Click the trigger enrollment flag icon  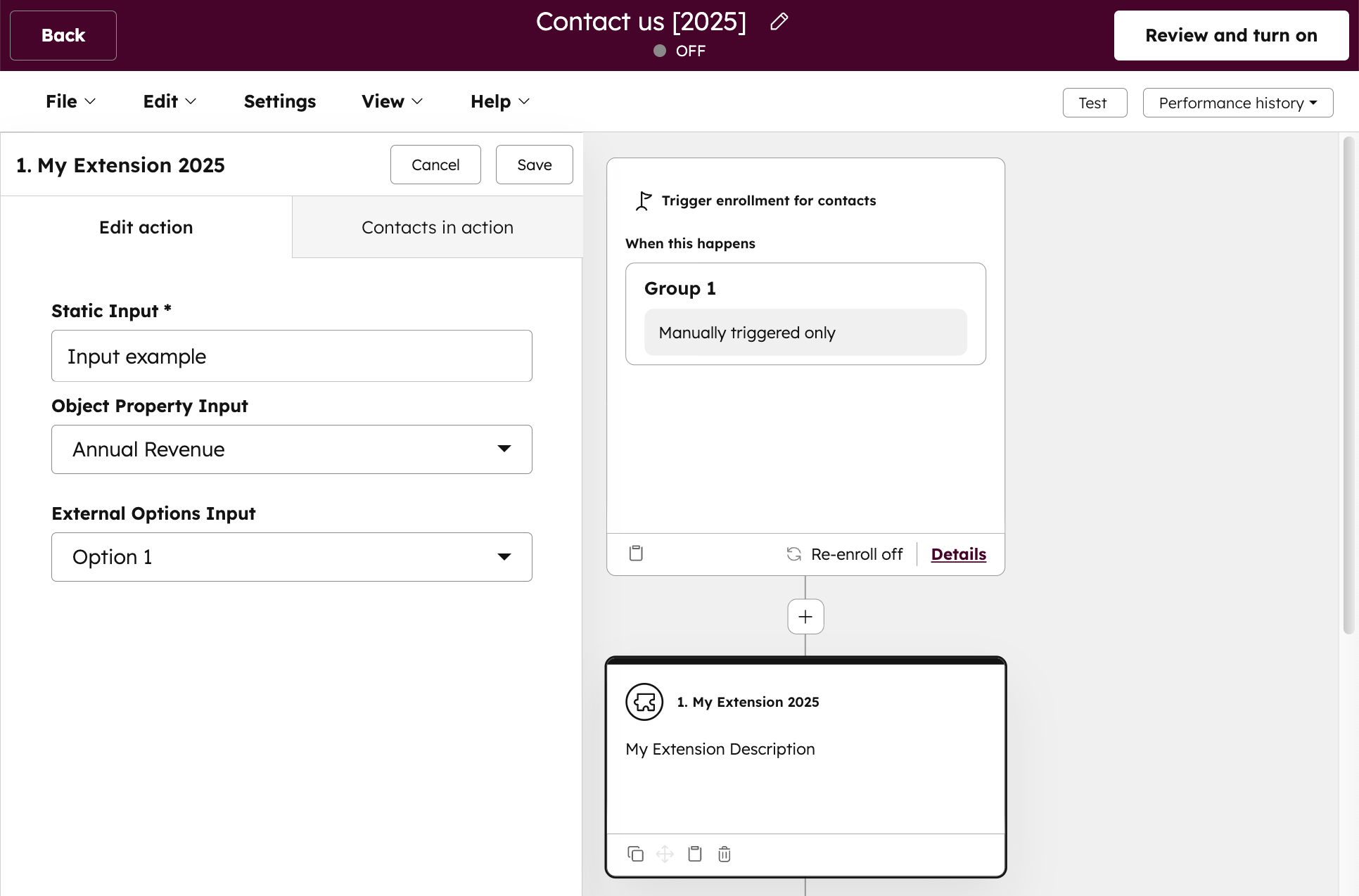643,201
